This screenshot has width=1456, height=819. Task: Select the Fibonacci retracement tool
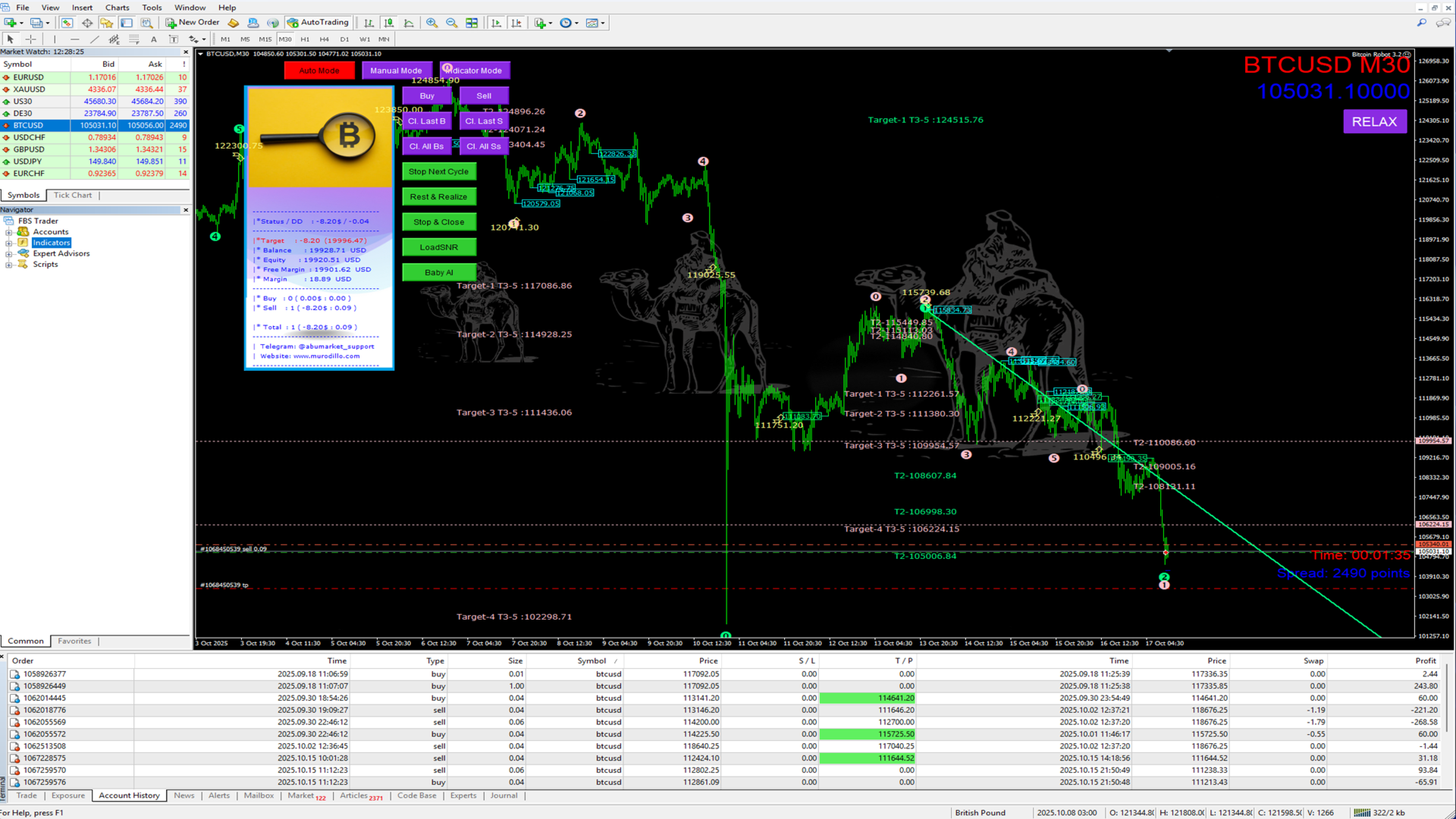134,39
